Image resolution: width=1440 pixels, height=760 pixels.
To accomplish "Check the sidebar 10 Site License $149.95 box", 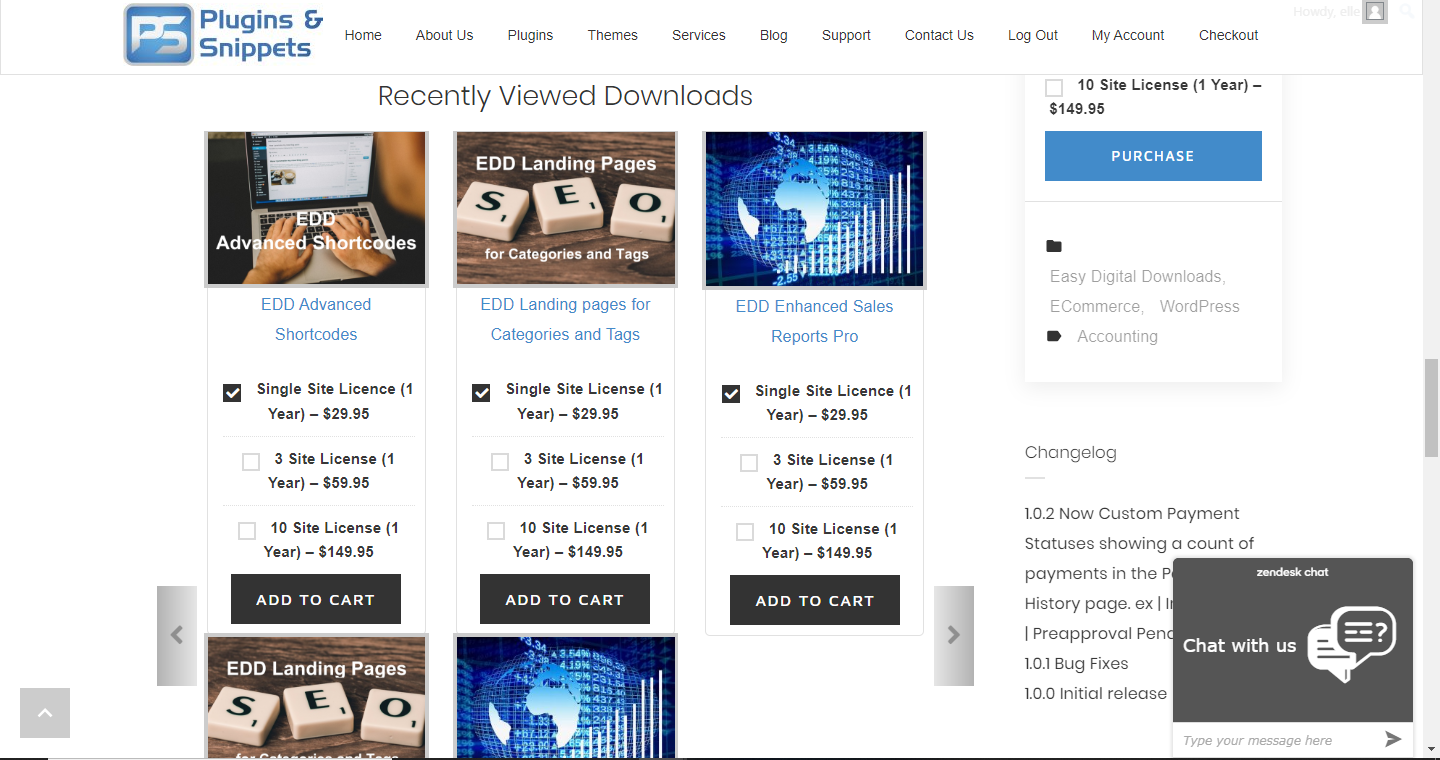I will [x=1054, y=88].
